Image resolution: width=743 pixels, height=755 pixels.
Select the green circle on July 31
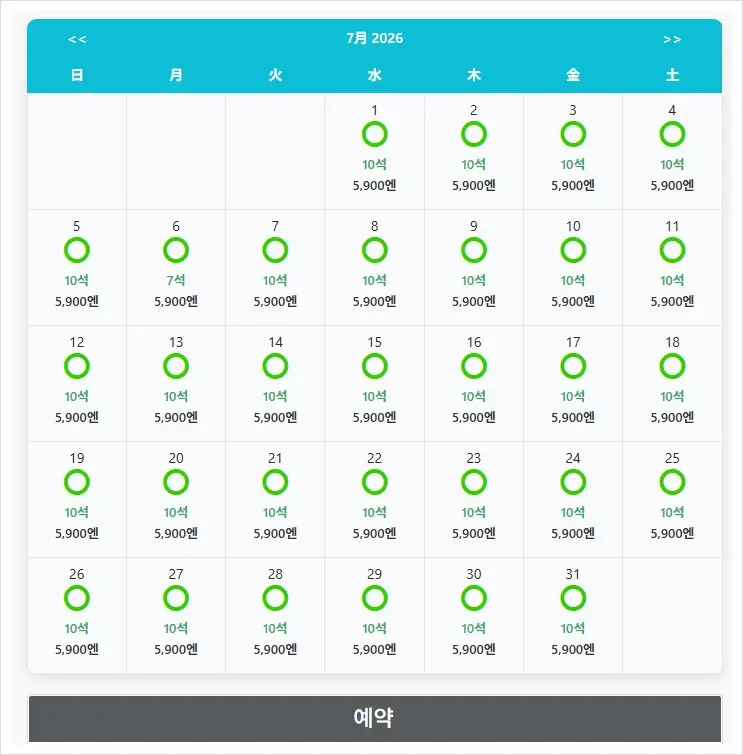point(573,598)
